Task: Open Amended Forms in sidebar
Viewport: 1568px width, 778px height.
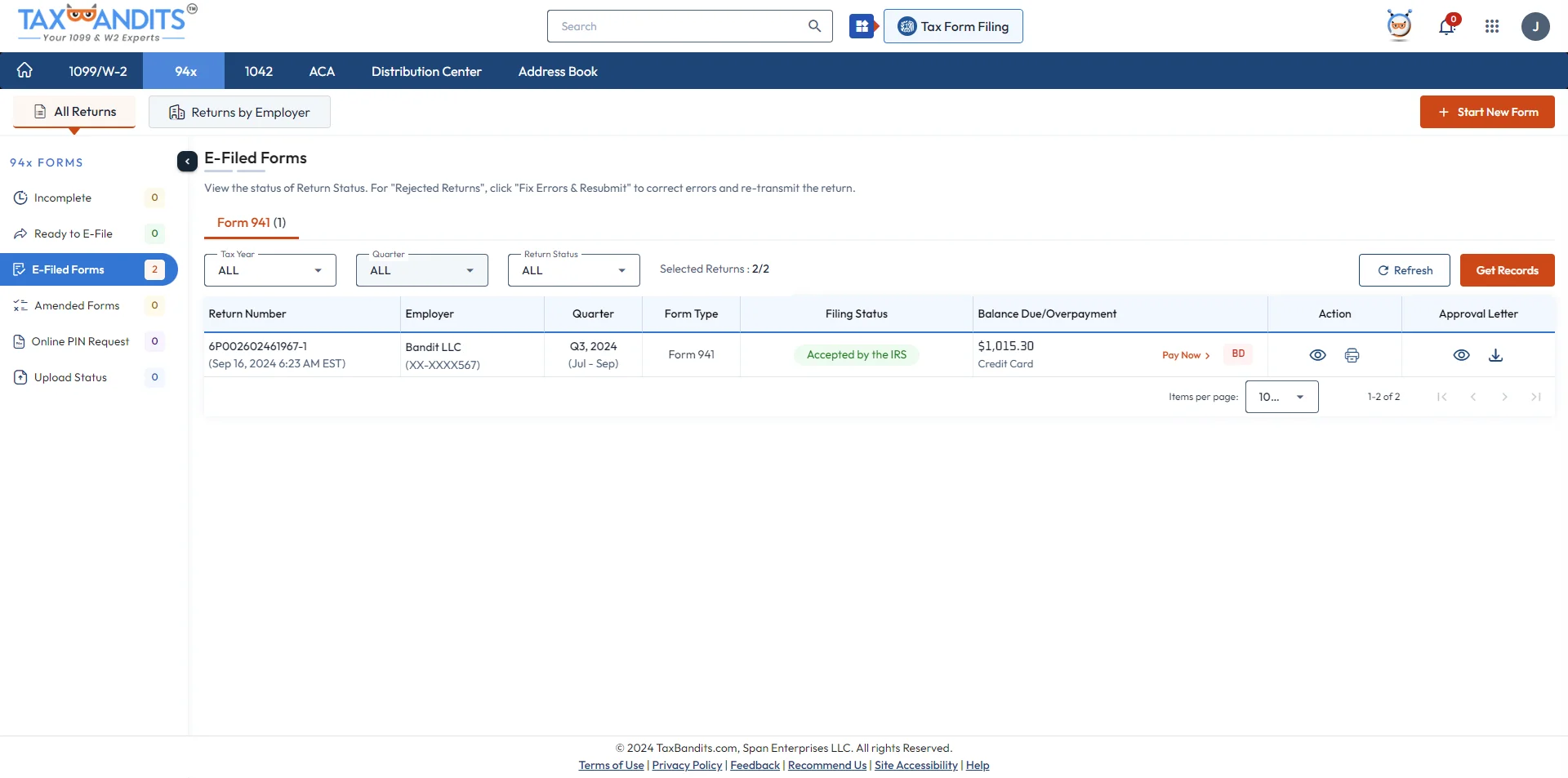Action: (88, 305)
